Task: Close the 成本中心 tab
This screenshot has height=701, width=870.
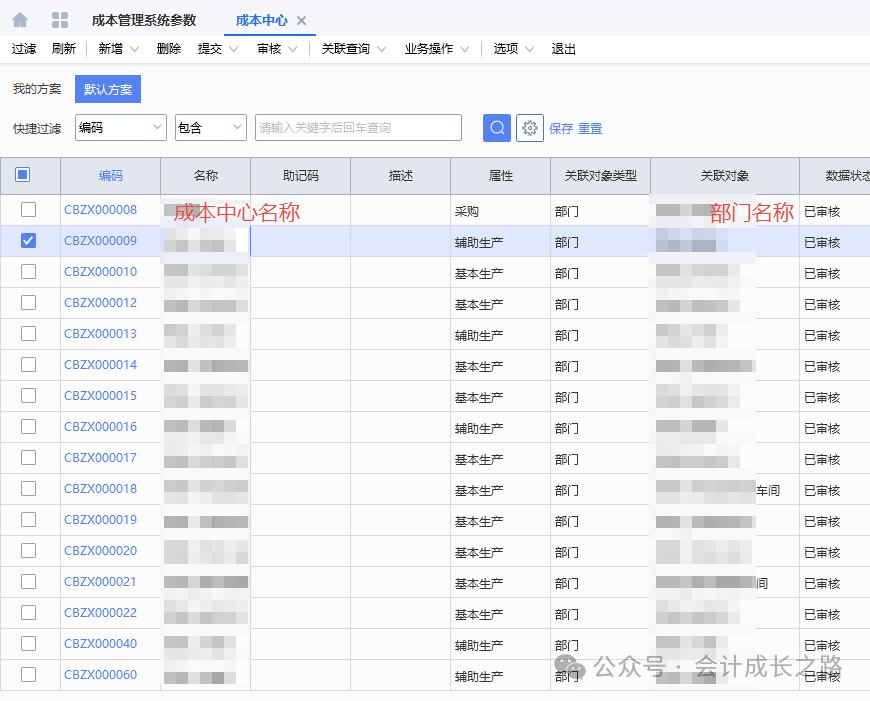Action: click(x=302, y=21)
